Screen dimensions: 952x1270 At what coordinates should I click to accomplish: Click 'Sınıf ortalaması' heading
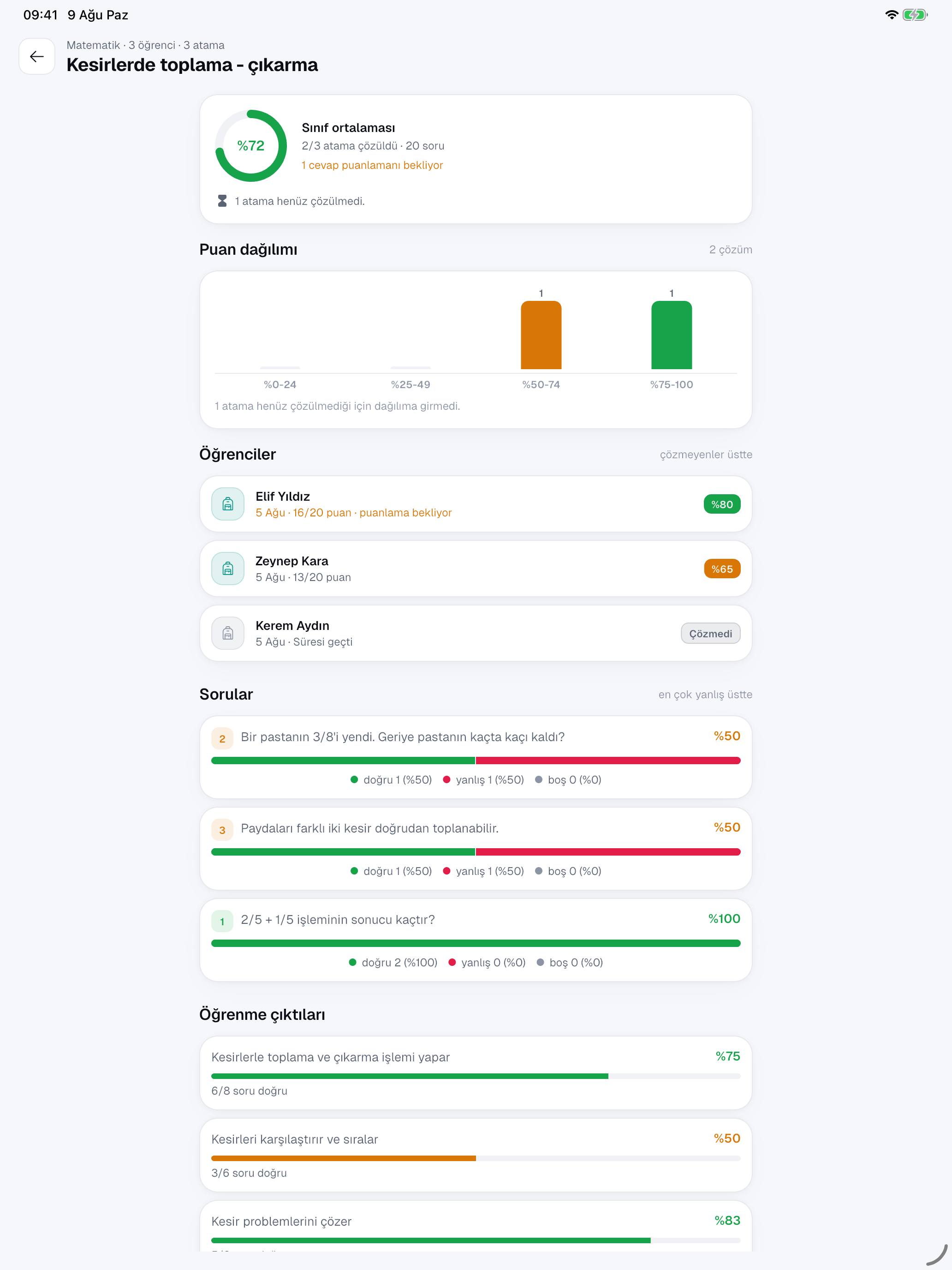coord(348,127)
